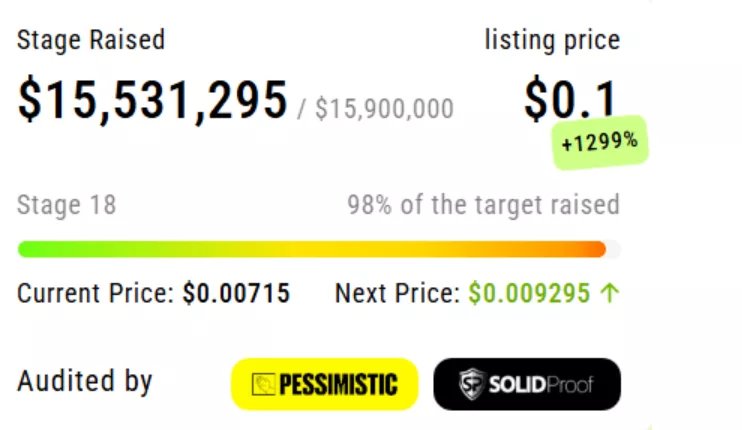Viewport: 742px width, 430px height.
Task: Click the SolidProof shield icon
Action: coord(470,385)
